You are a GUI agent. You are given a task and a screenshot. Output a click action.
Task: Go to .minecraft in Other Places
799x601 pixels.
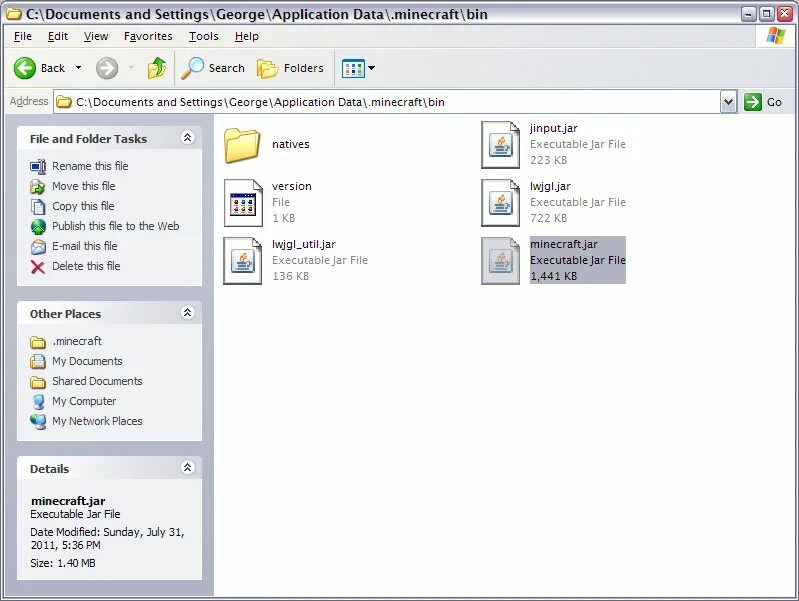77,341
